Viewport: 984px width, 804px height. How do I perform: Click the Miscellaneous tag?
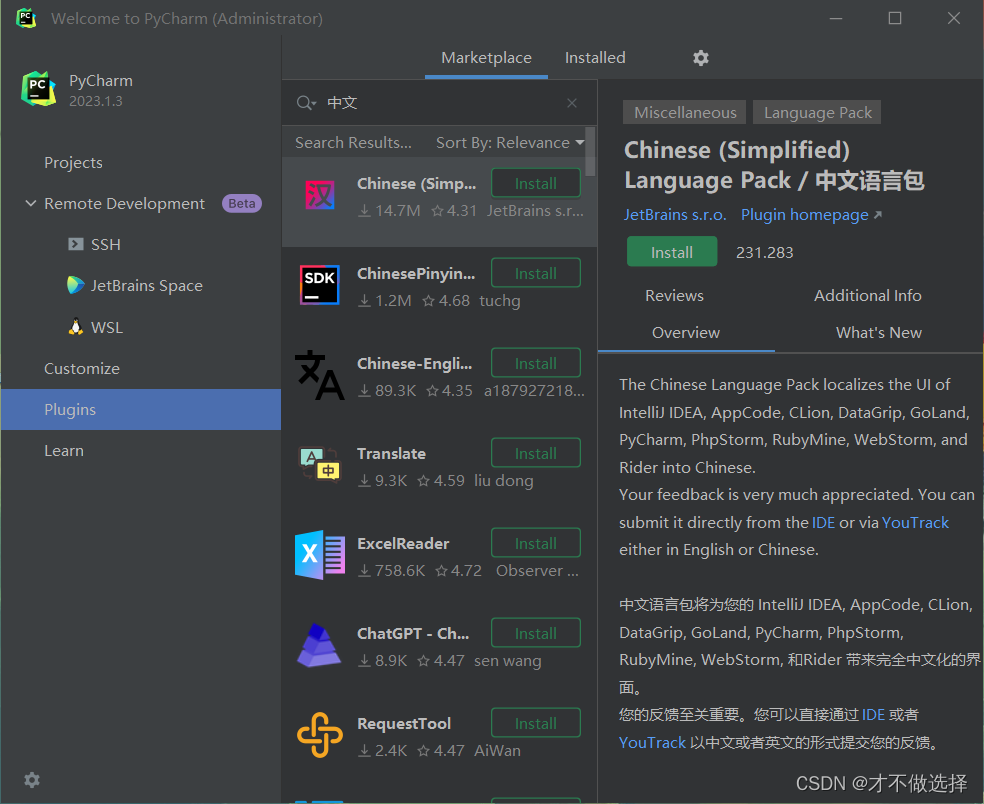(685, 112)
